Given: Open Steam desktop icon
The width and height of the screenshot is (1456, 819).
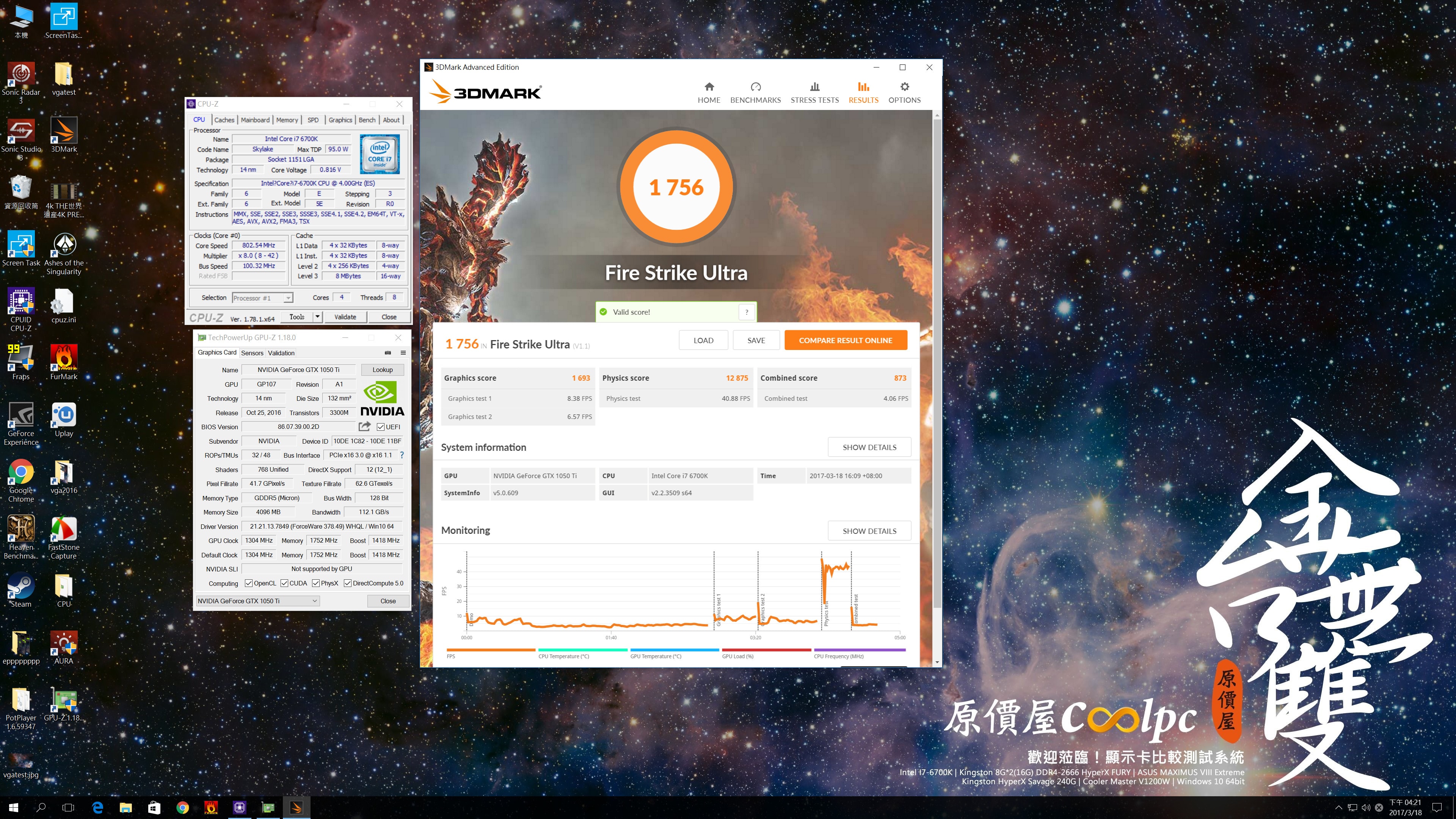Looking at the screenshot, I should (x=21, y=590).
